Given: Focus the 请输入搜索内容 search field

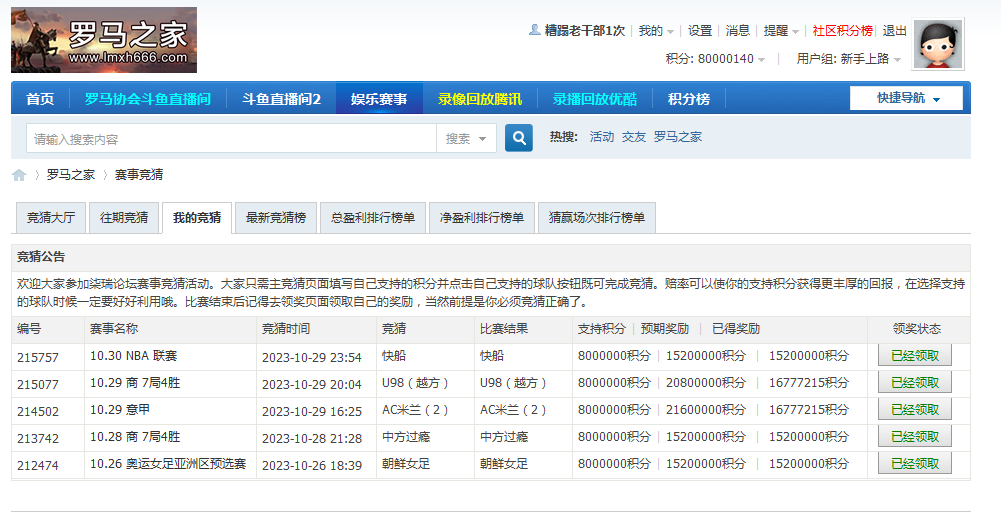Looking at the screenshot, I should coord(231,139).
